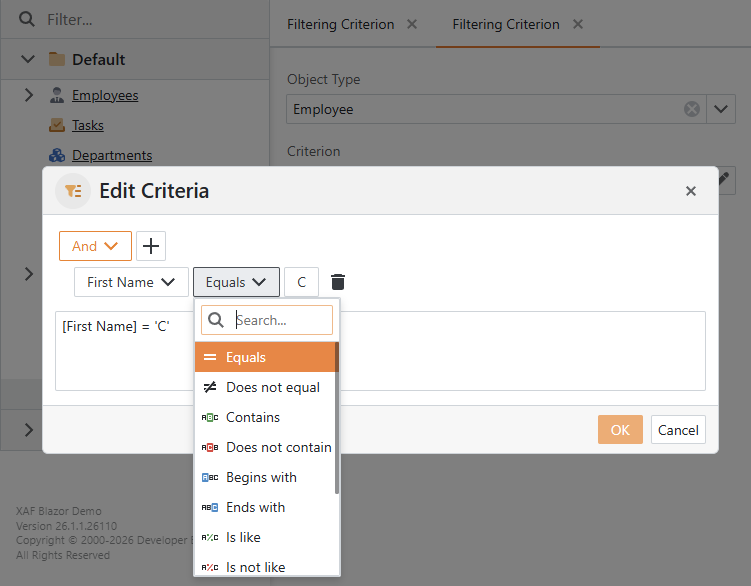Open the Departments navigation link
The height and width of the screenshot is (586, 751).
(x=112, y=155)
